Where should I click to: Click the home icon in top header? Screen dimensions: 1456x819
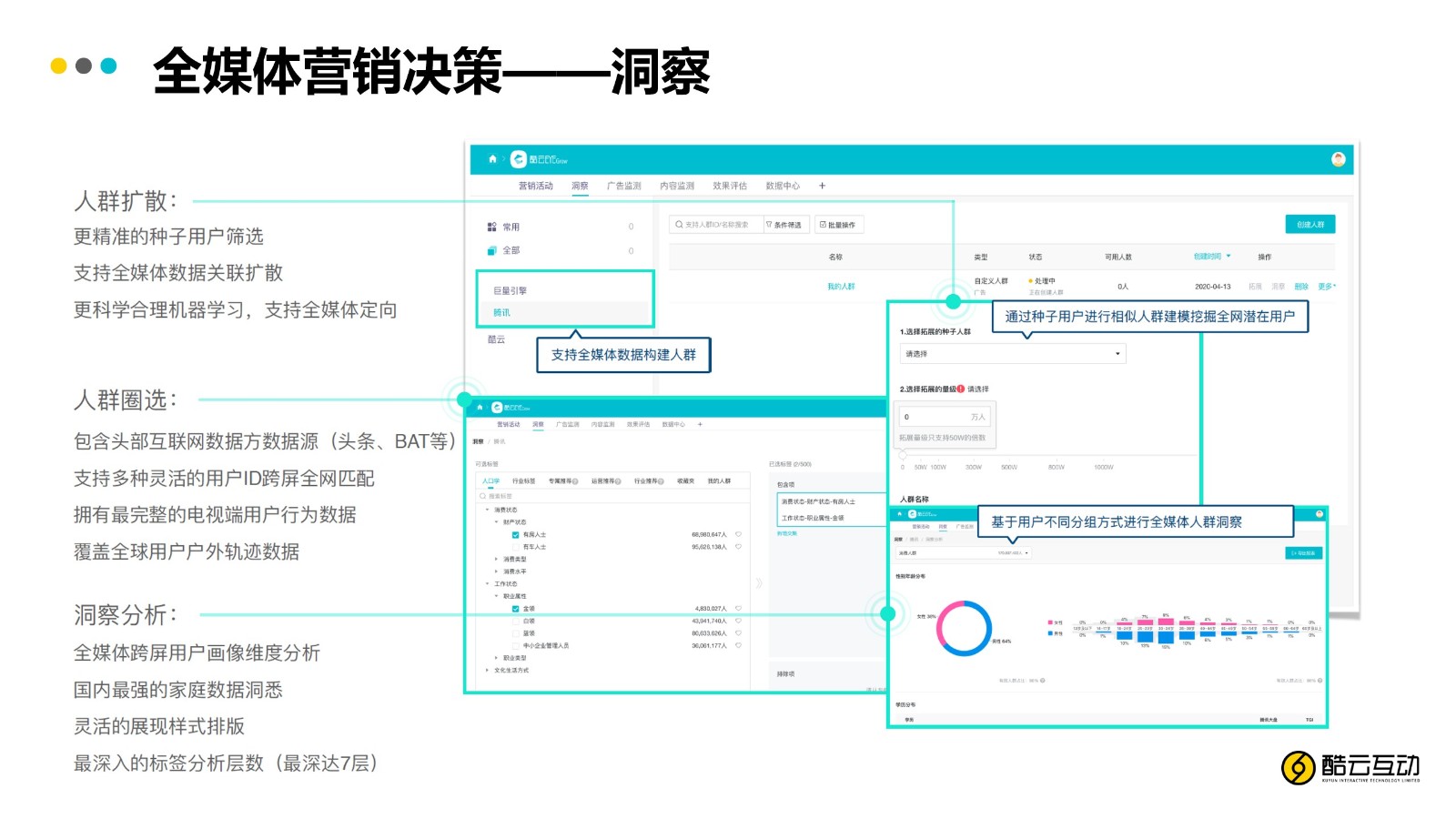coord(492,159)
